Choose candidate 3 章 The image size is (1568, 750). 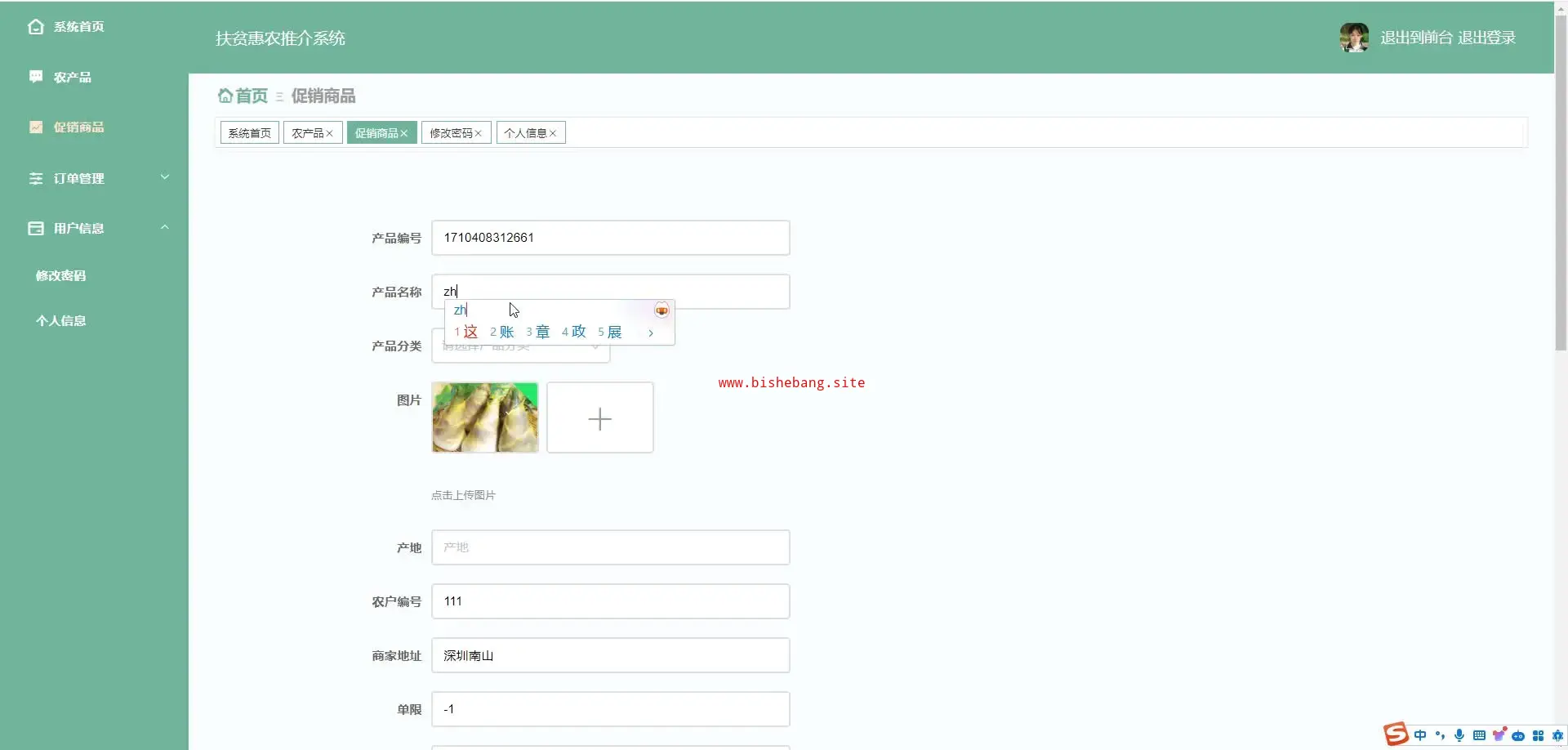[537, 332]
